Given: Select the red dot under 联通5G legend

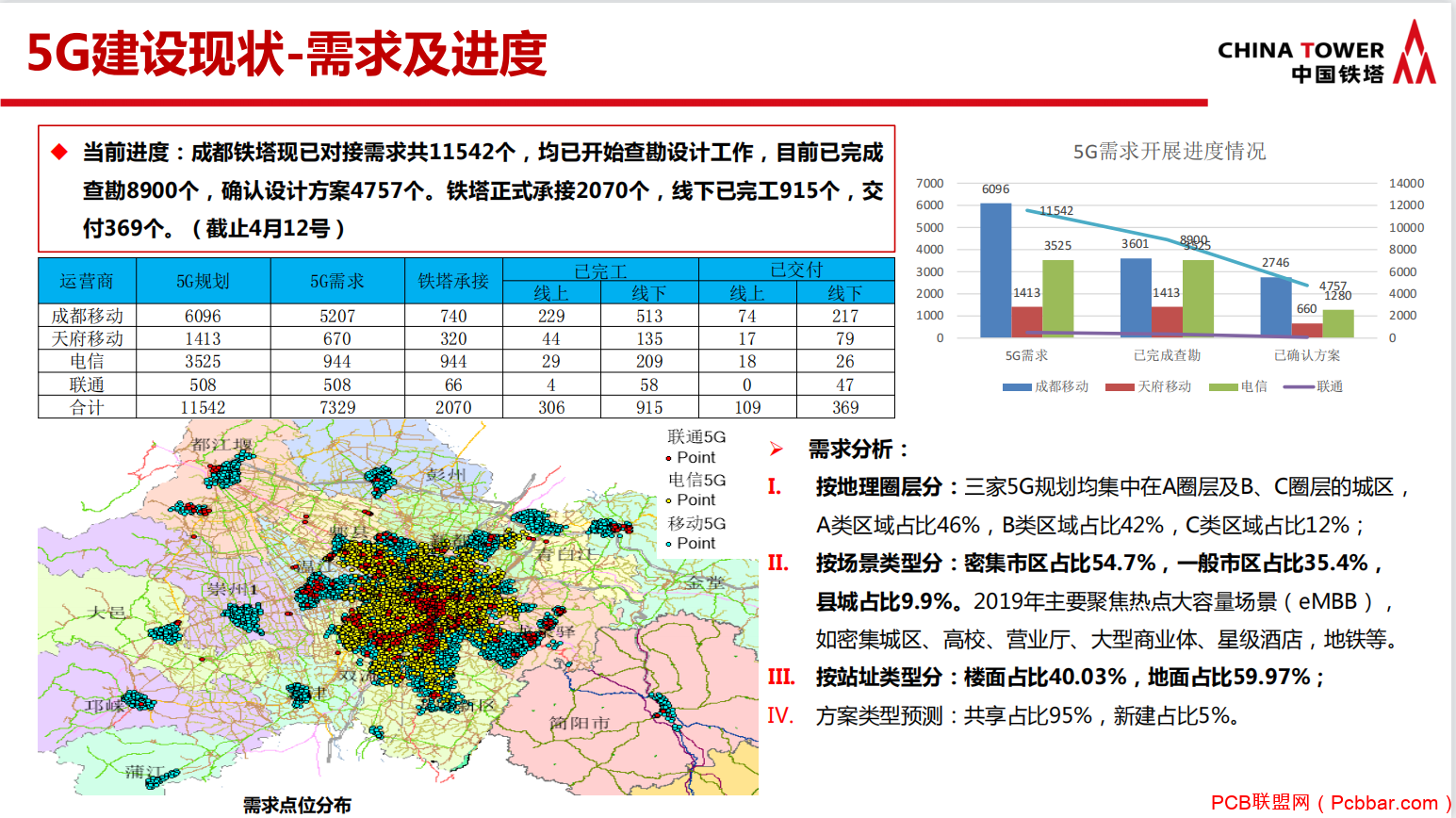Looking at the screenshot, I should pyautogui.click(x=668, y=459).
